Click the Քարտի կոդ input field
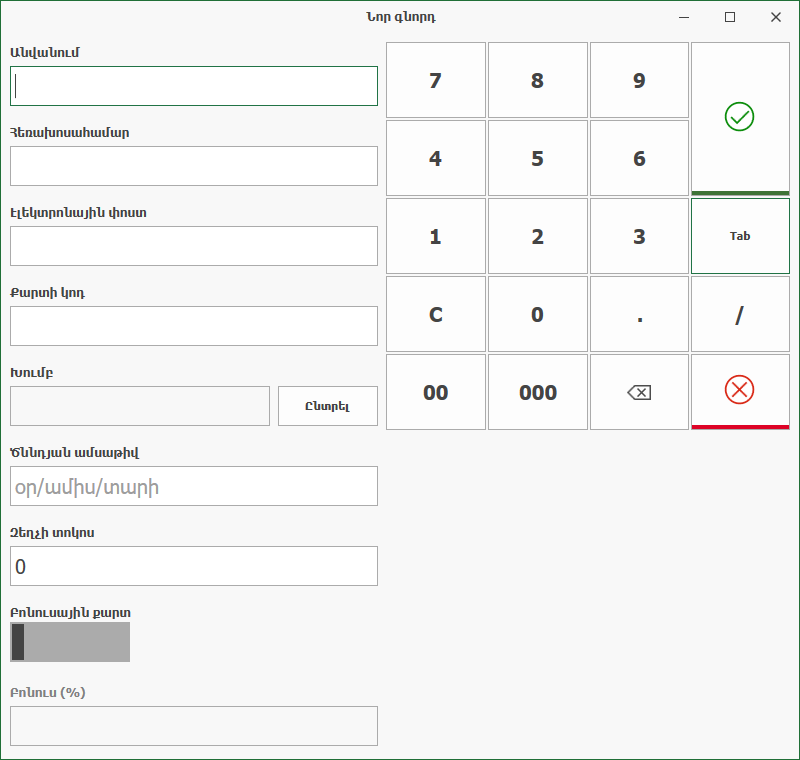Viewport: 800px width, 760px height. click(x=194, y=326)
